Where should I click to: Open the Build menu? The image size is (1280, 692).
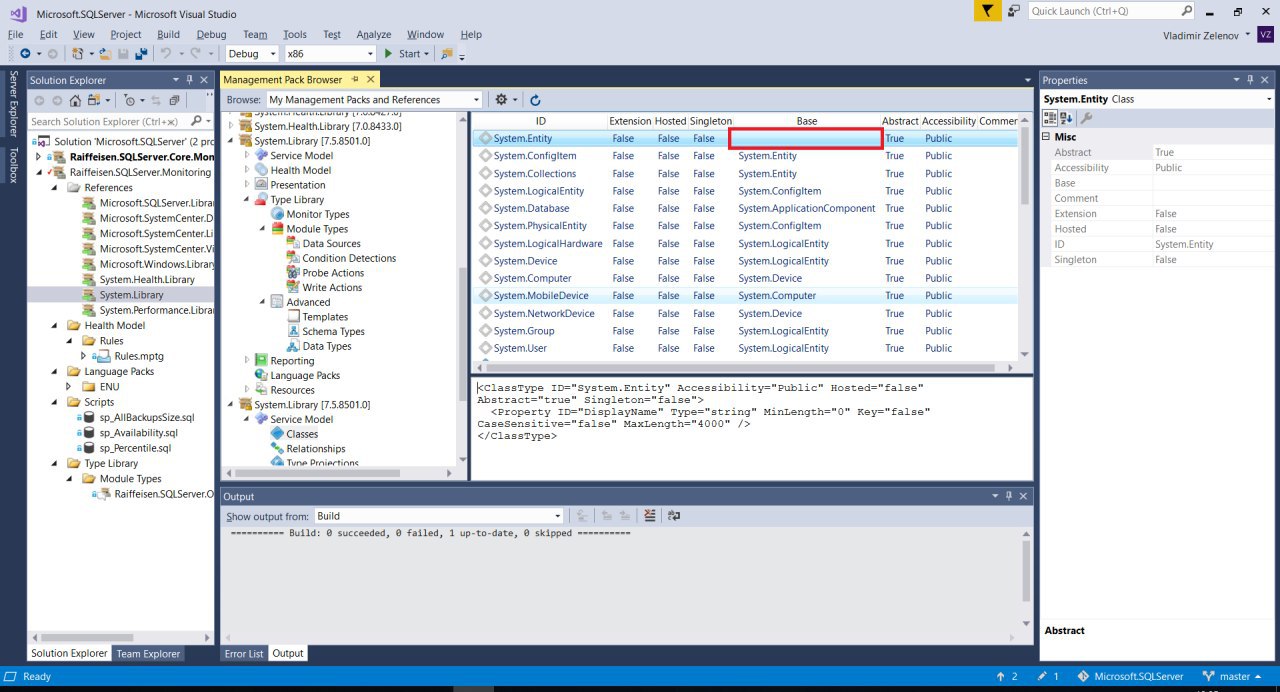(168, 34)
